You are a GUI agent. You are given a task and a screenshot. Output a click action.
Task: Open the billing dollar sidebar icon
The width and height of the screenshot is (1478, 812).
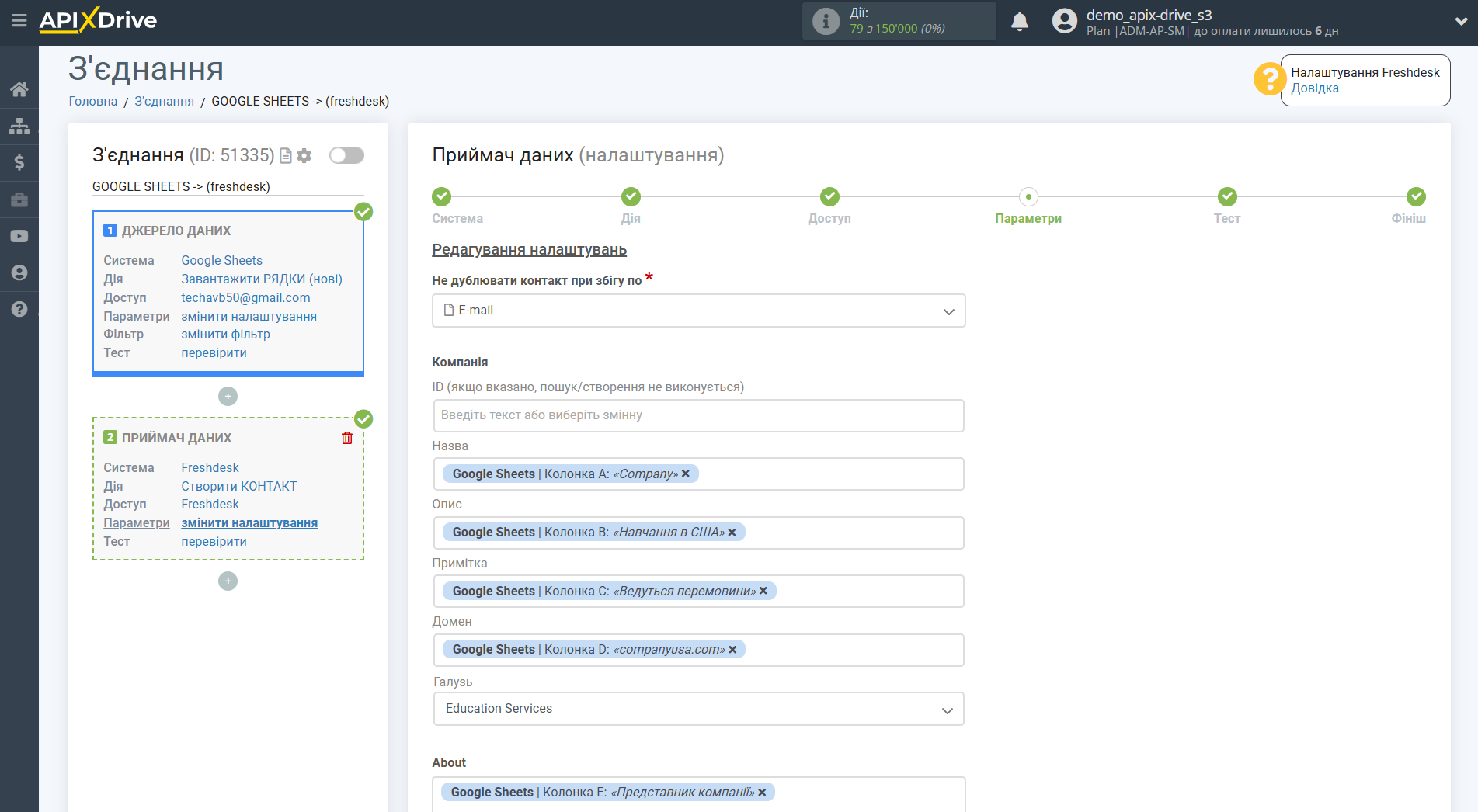click(19, 162)
